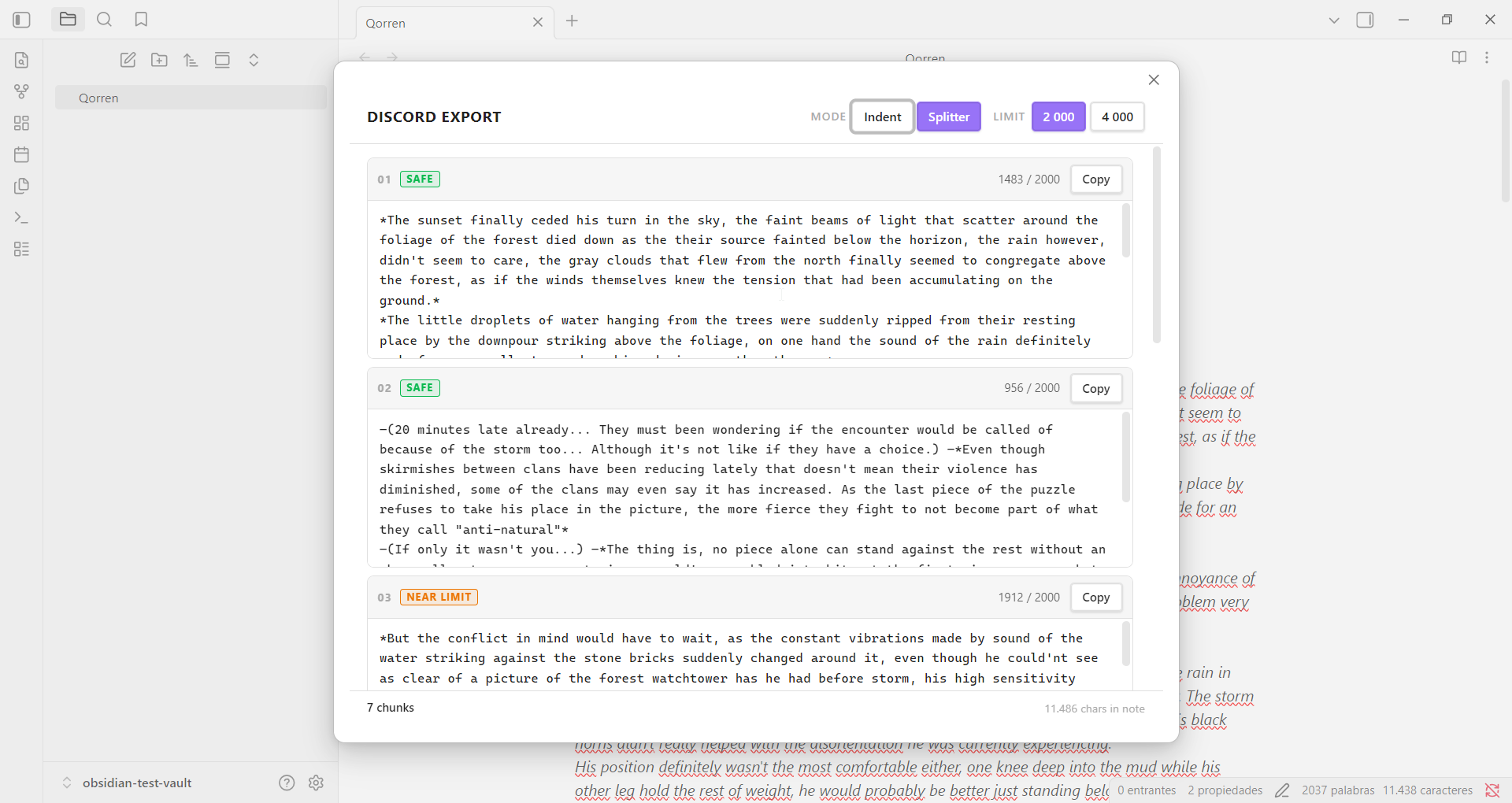This screenshot has width=1512, height=803.
Task: Click 2 propiedades in status bar
Action: pyautogui.click(x=1225, y=790)
